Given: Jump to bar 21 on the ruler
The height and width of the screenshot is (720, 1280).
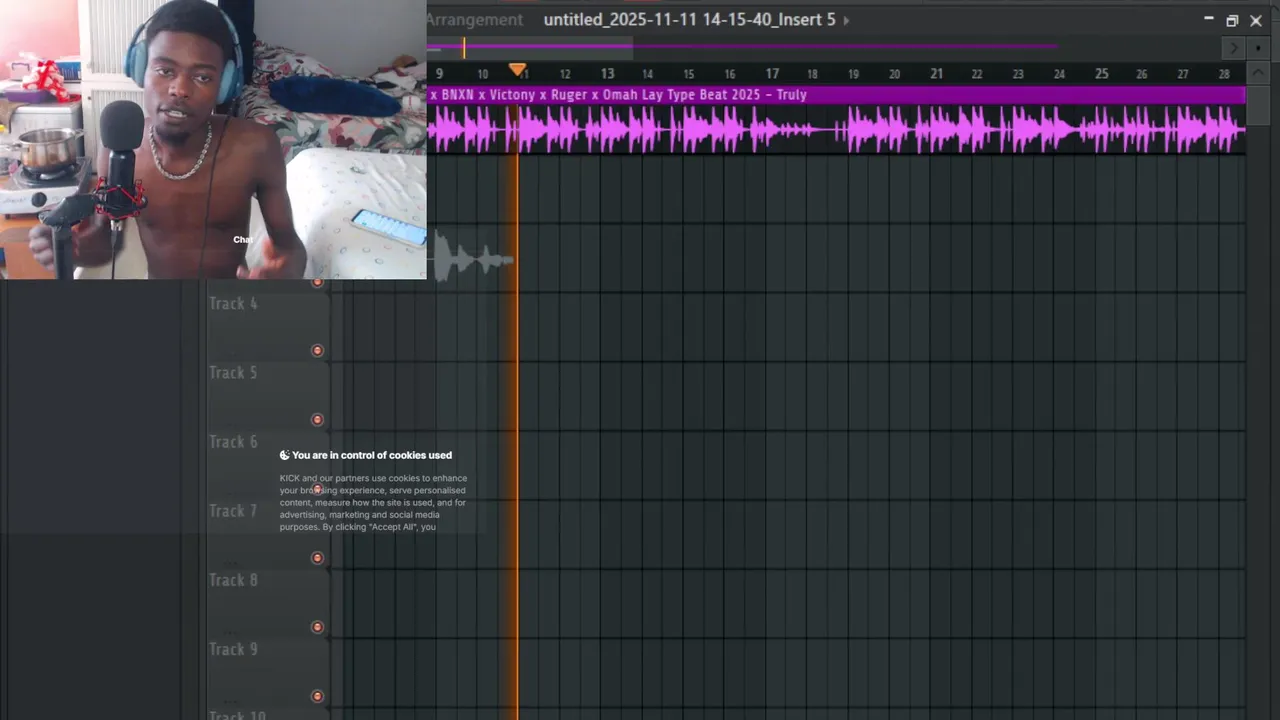Looking at the screenshot, I should pyautogui.click(x=936, y=74).
